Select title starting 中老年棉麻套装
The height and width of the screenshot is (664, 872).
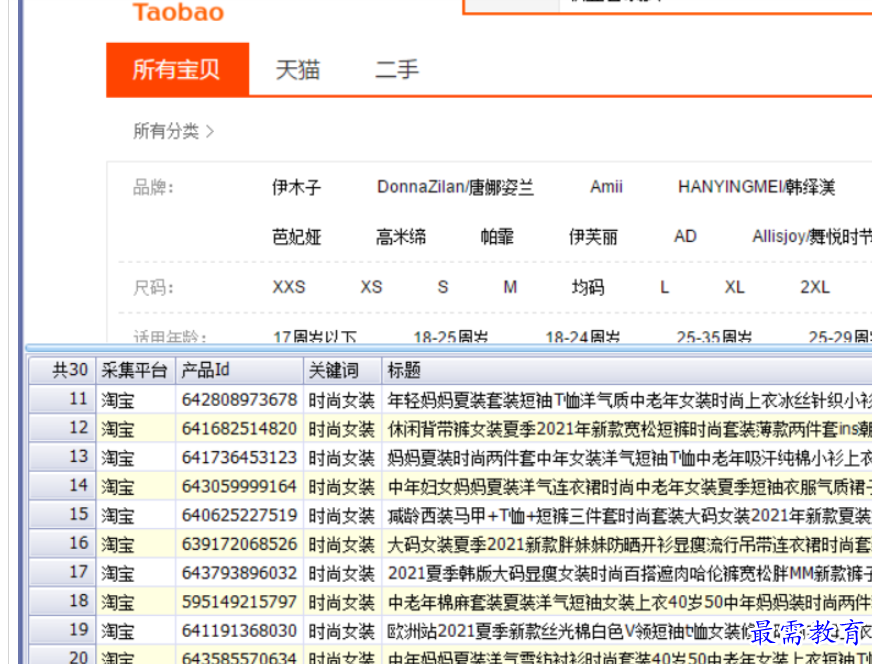click(629, 602)
